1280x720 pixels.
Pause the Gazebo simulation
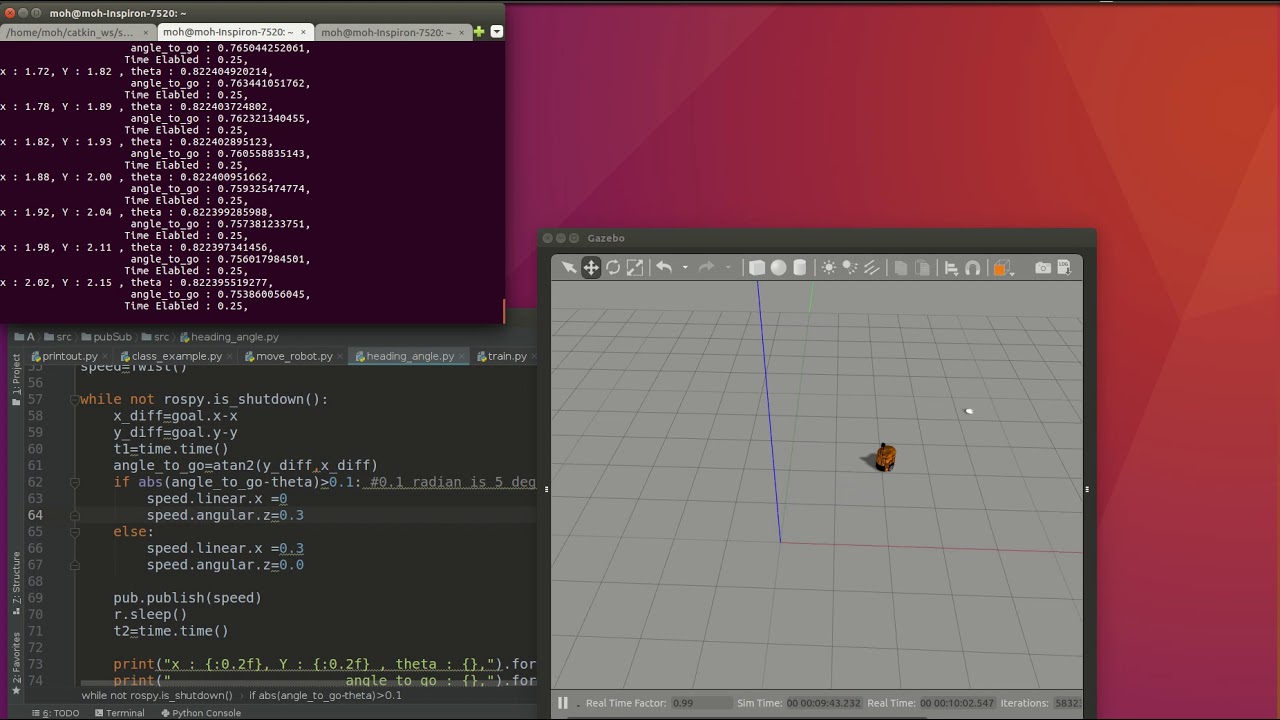(x=562, y=703)
